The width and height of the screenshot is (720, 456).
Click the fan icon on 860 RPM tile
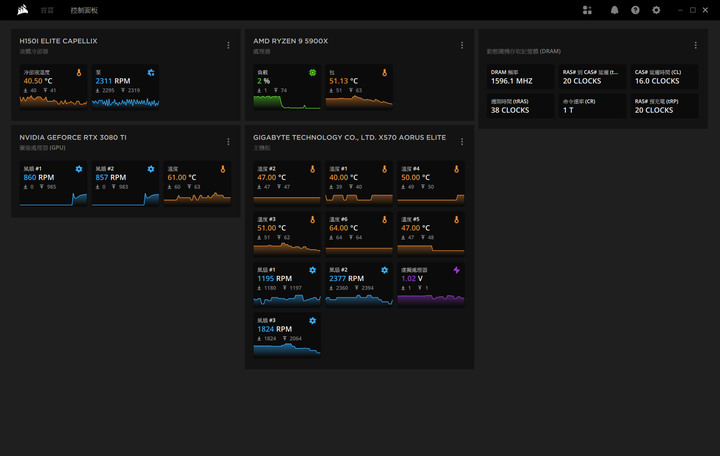point(79,169)
